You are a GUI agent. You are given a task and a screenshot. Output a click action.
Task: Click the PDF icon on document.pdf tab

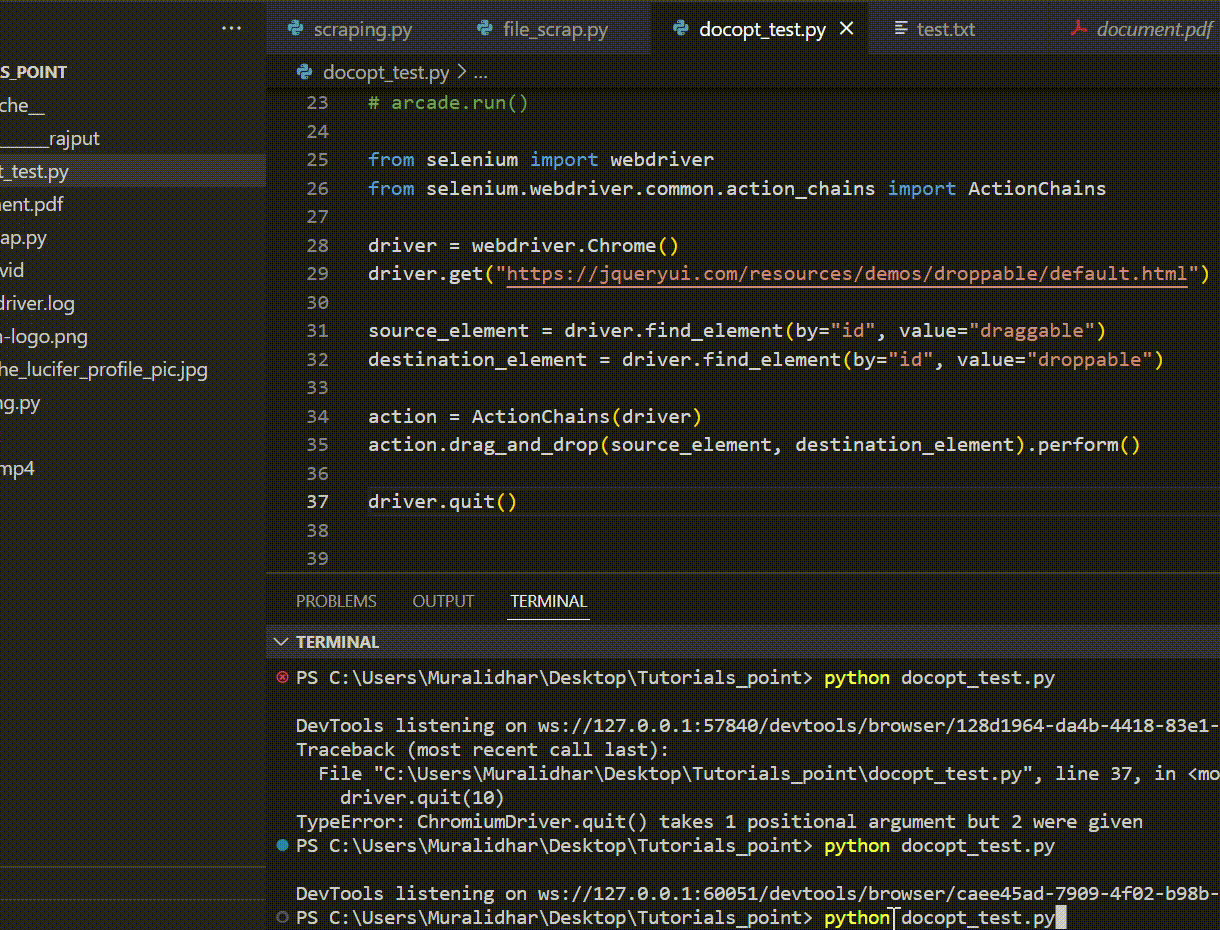(1078, 29)
